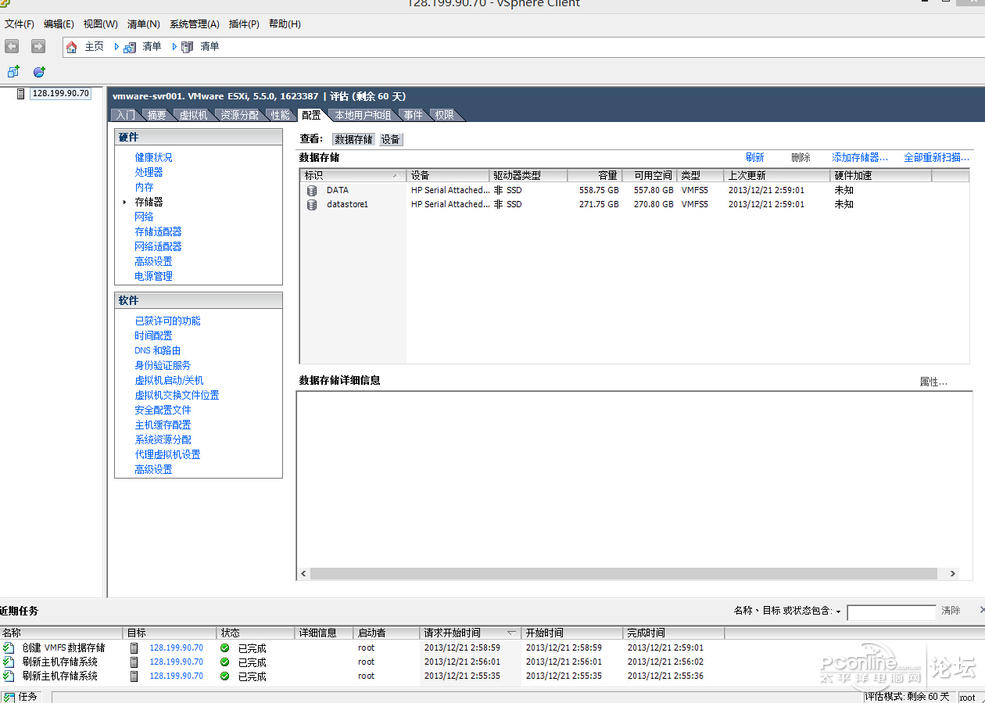The width and height of the screenshot is (985, 703).
Task: Click the 可用空间 column header
Action: (648, 176)
